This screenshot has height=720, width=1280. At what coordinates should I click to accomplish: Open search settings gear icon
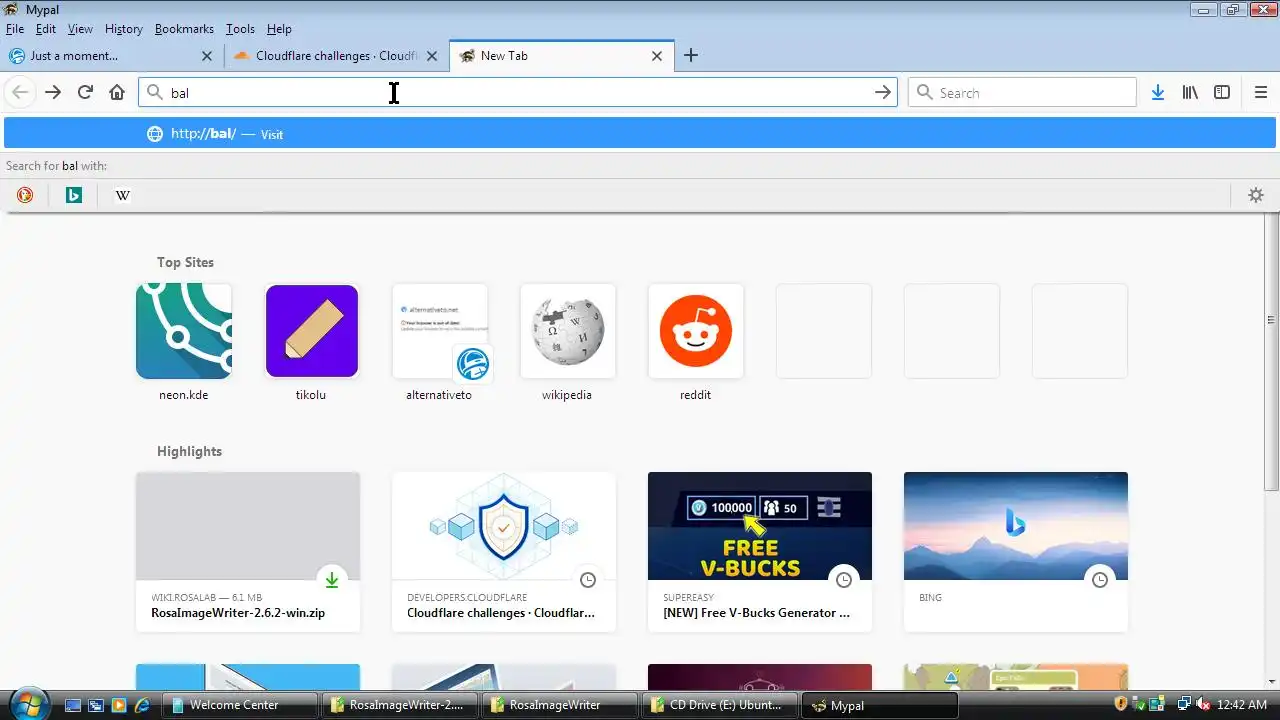pos(1256,195)
